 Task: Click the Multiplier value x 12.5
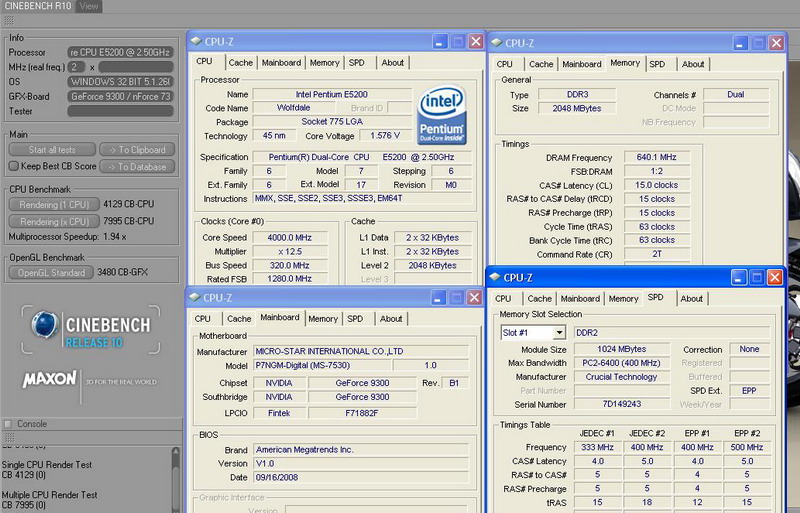289,251
